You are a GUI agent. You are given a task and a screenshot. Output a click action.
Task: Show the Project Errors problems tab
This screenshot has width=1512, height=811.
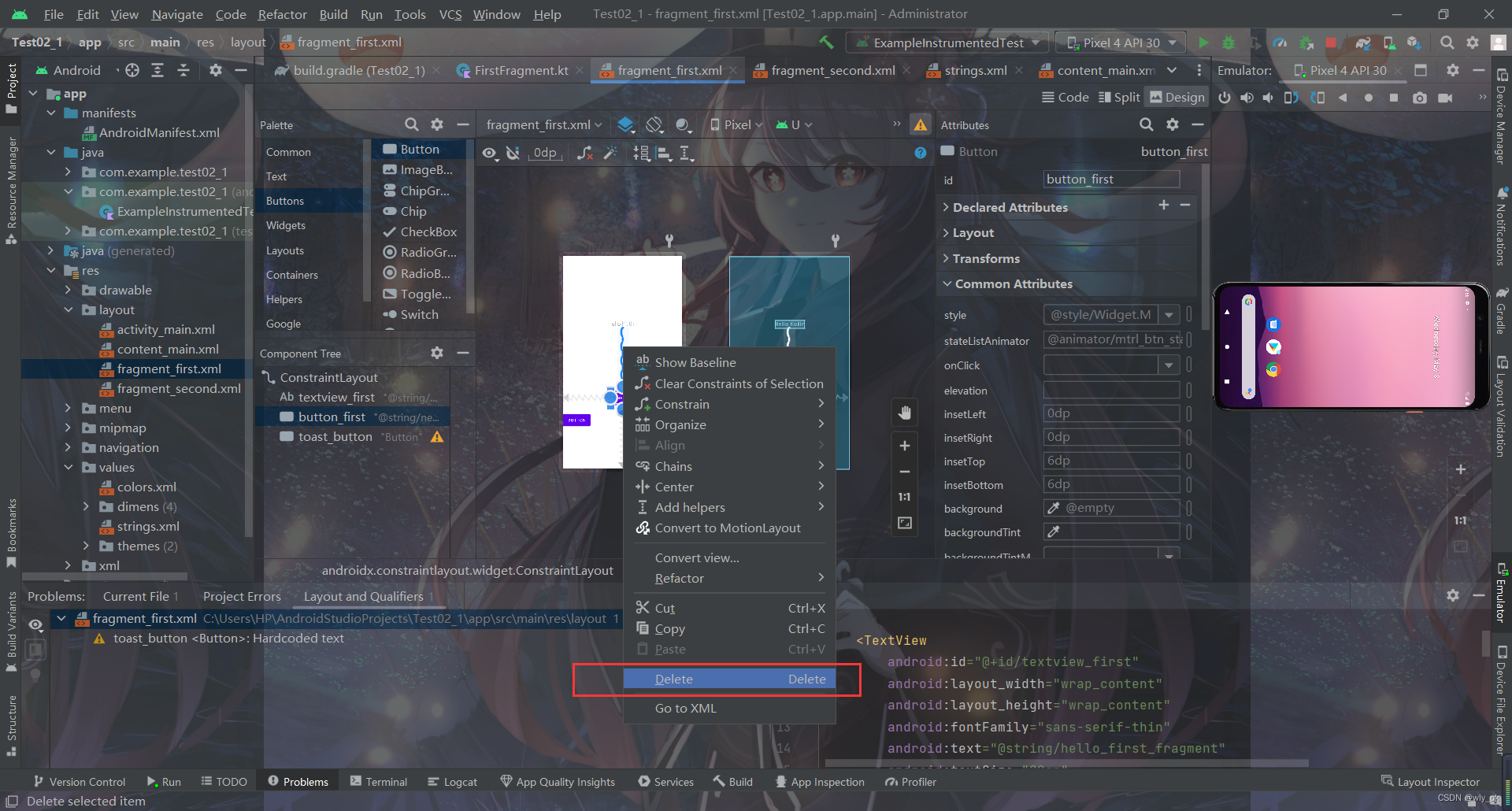pyautogui.click(x=242, y=596)
